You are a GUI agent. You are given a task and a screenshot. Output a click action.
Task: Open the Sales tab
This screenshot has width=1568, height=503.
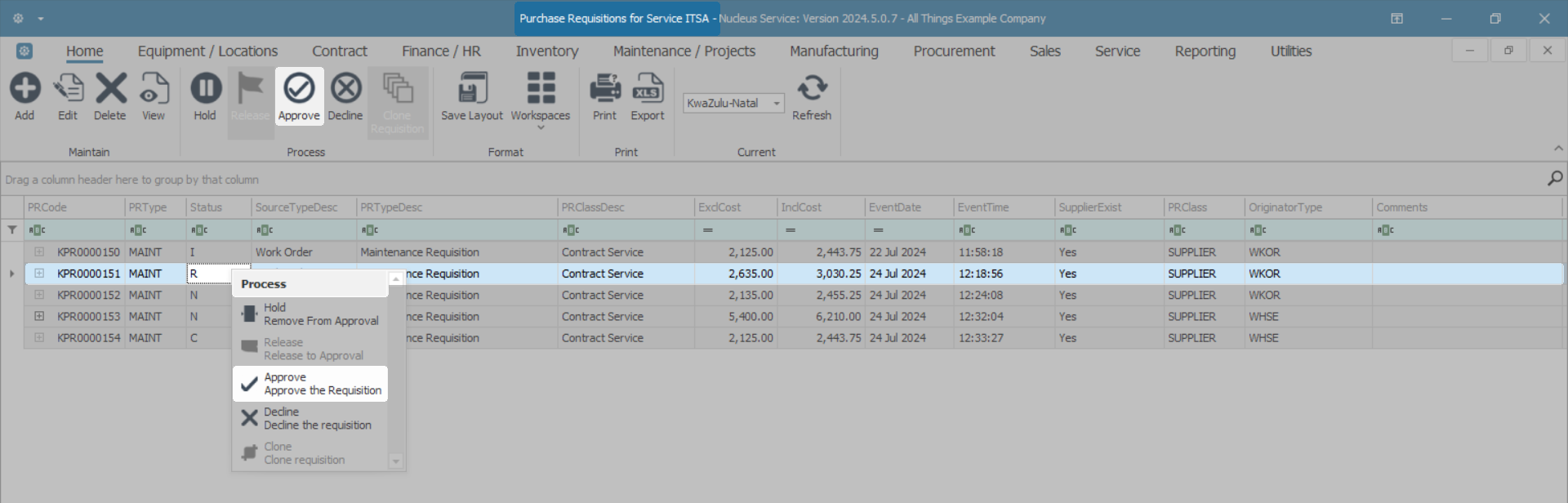pyautogui.click(x=1045, y=51)
